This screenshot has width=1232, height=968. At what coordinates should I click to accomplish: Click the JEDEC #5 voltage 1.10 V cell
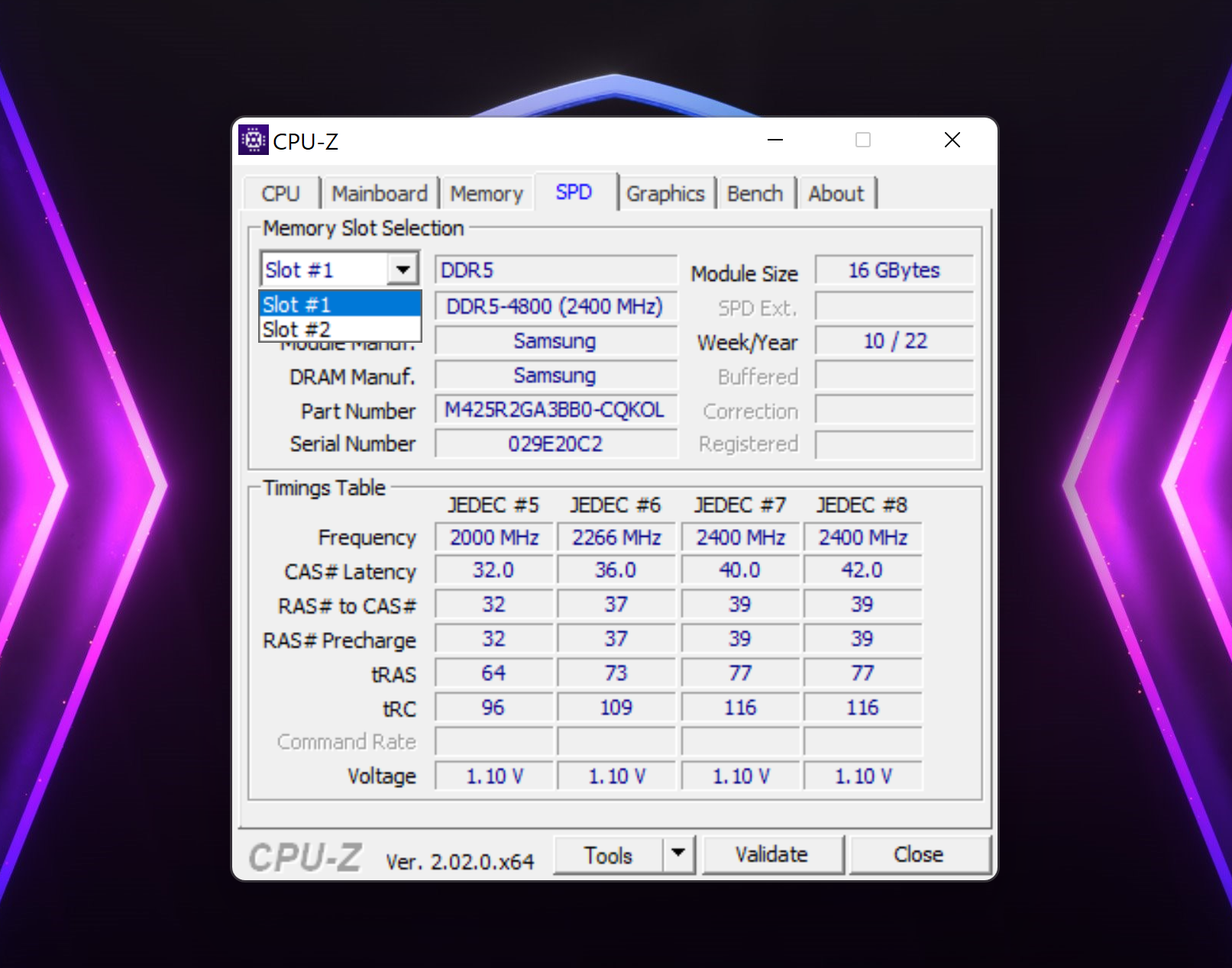click(x=494, y=776)
